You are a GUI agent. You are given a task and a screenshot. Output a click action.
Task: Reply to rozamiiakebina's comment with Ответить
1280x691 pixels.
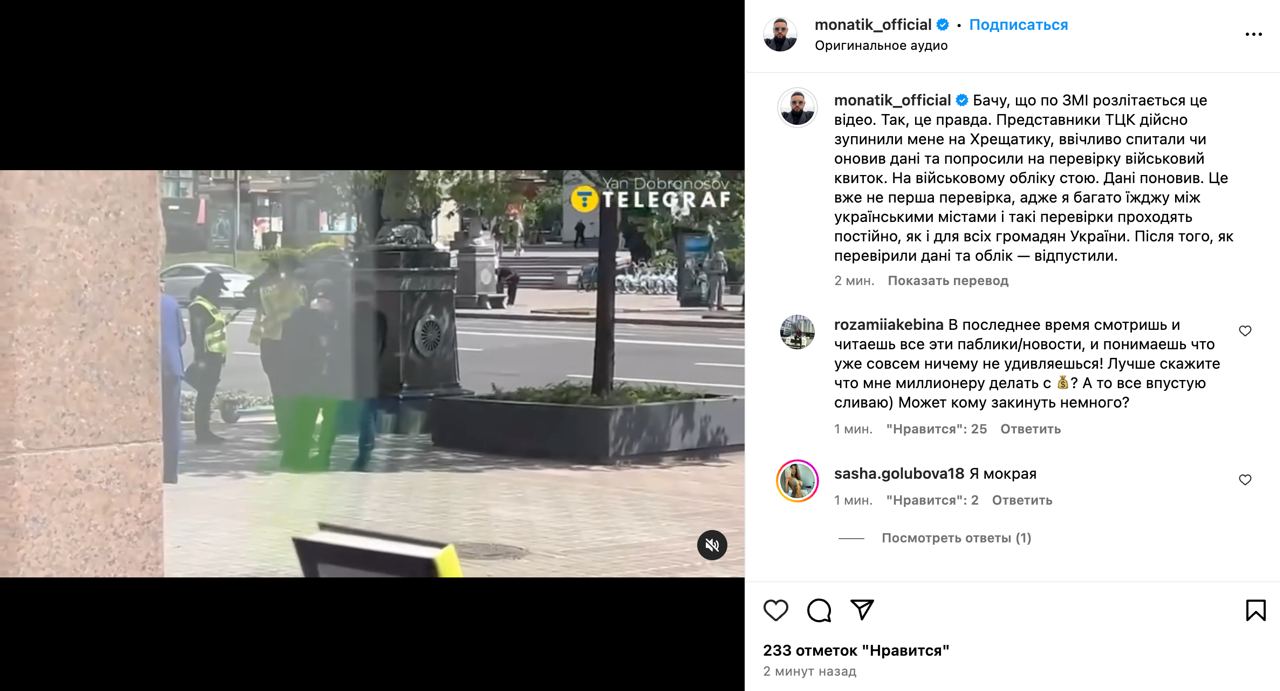(1030, 429)
